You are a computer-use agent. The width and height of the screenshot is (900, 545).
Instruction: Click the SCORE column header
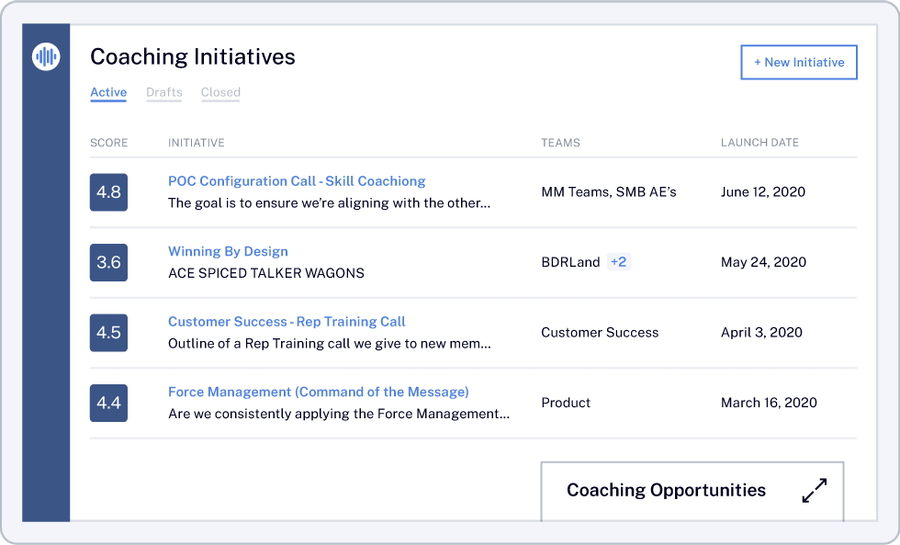(x=109, y=143)
